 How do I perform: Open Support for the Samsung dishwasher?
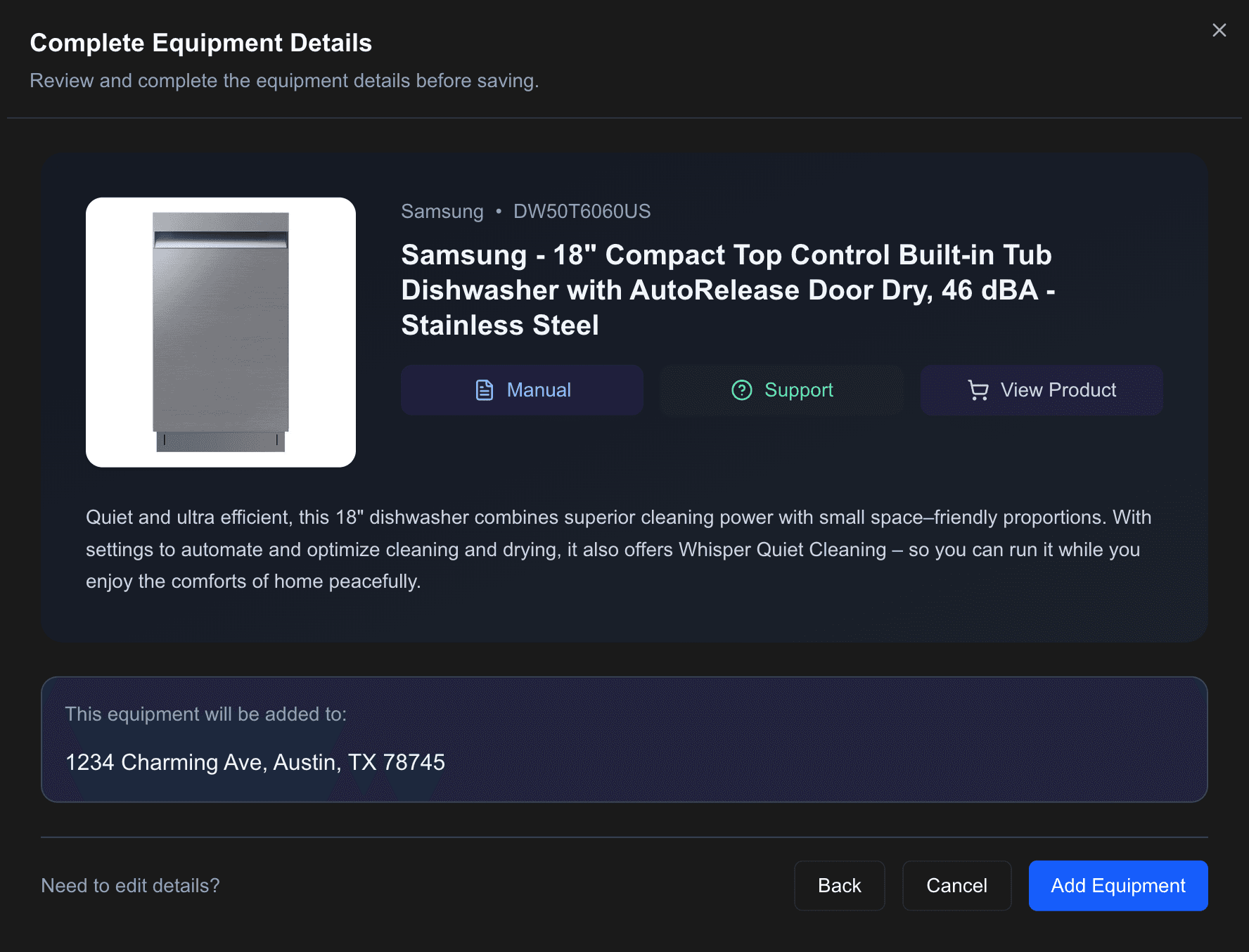pos(781,390)
